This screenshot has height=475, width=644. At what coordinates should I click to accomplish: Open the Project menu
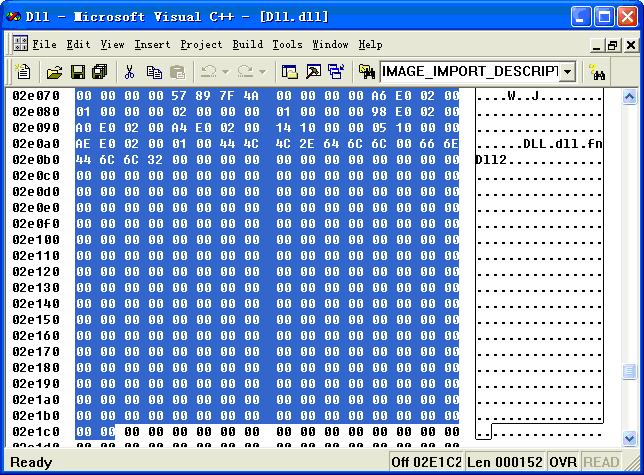(x=201, y=44)
